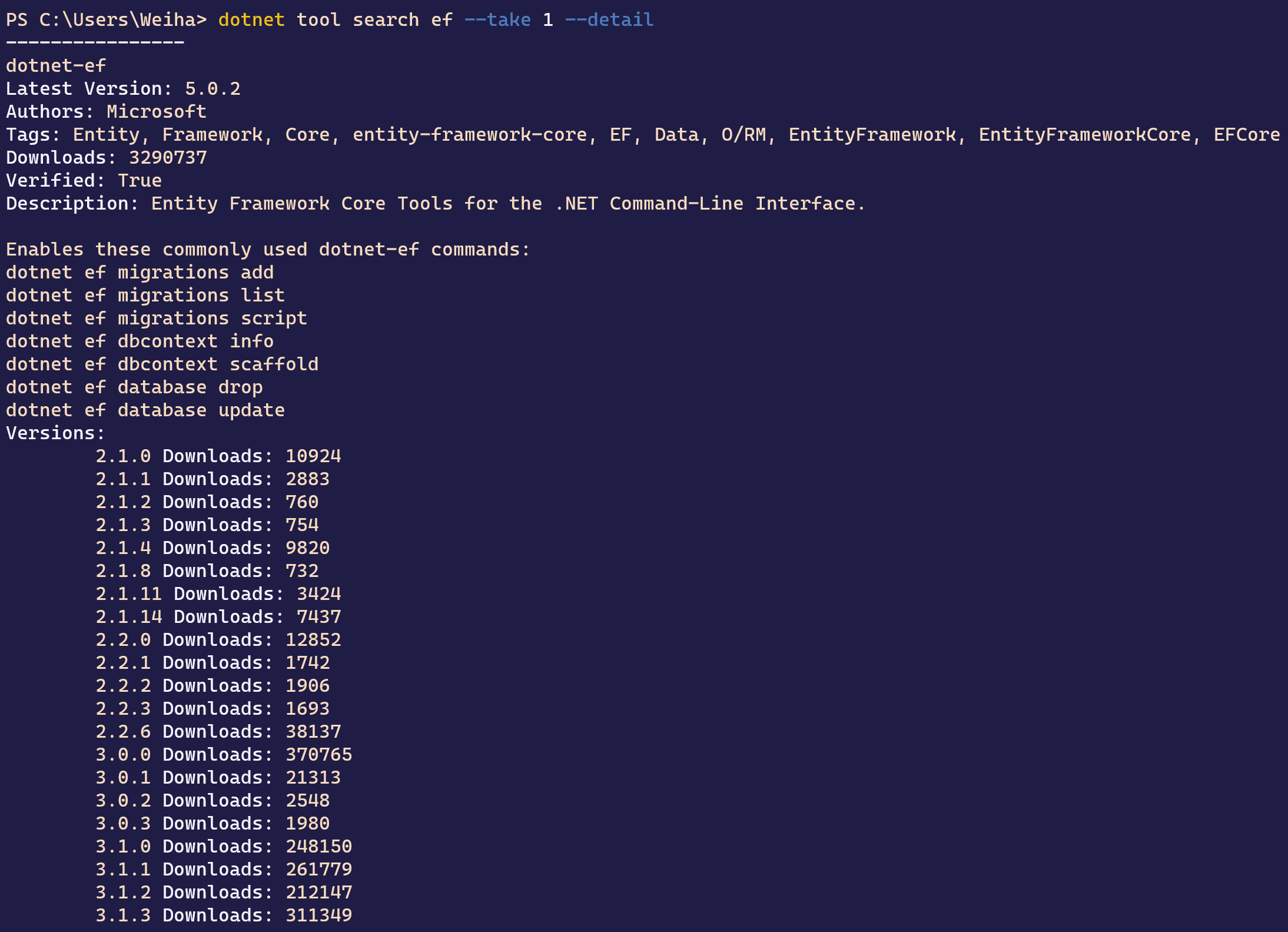Click version 2.1.0 Downloads: 10924 row
The image size is (1288, 932).
(218, 456)
